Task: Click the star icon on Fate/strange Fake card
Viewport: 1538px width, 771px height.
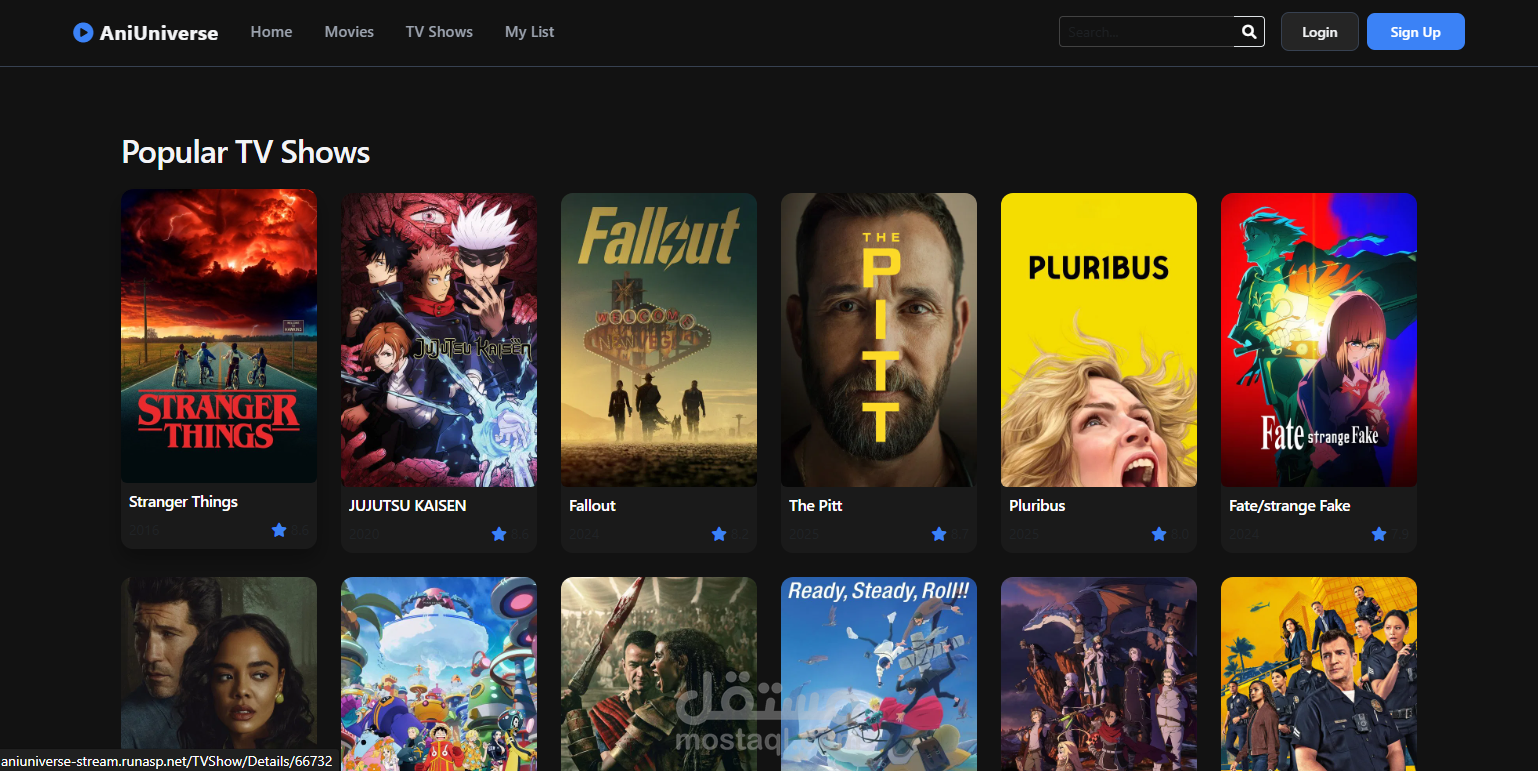Action: [x=1379, y=534]
